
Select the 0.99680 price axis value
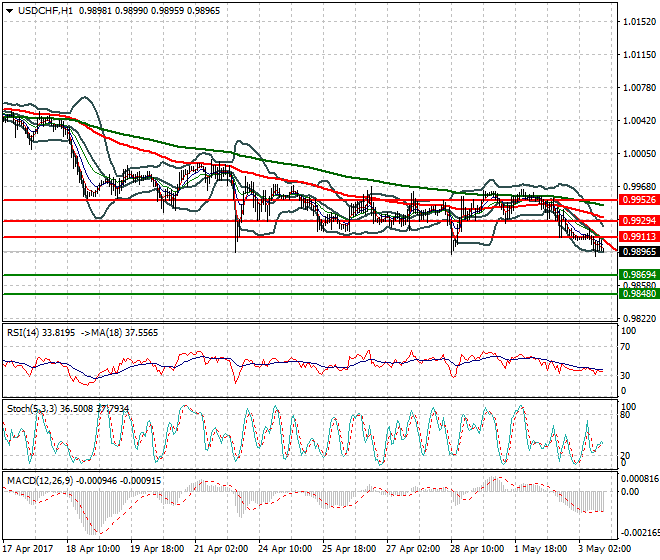[639, 187]
